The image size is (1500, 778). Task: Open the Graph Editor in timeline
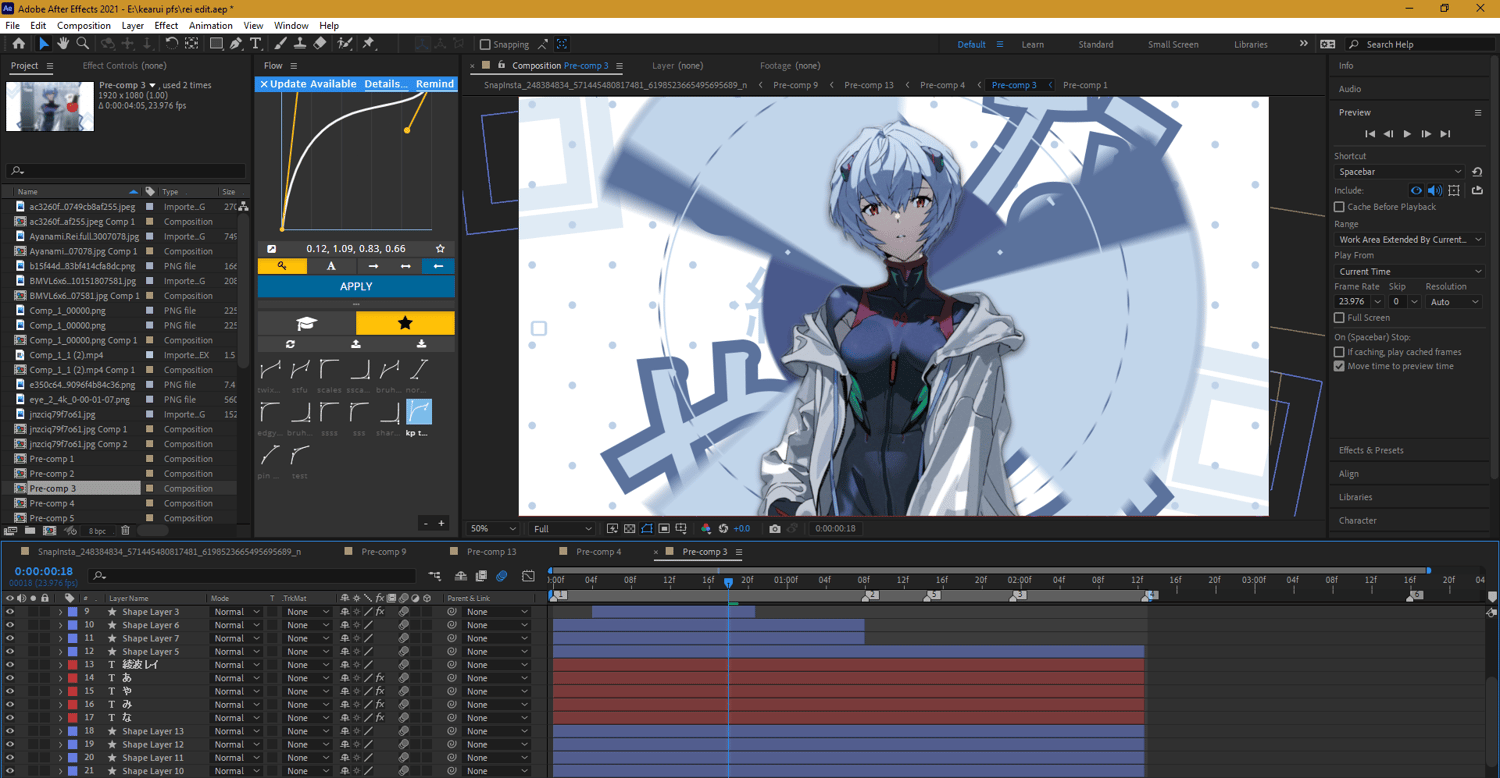(x=528, y=576)
